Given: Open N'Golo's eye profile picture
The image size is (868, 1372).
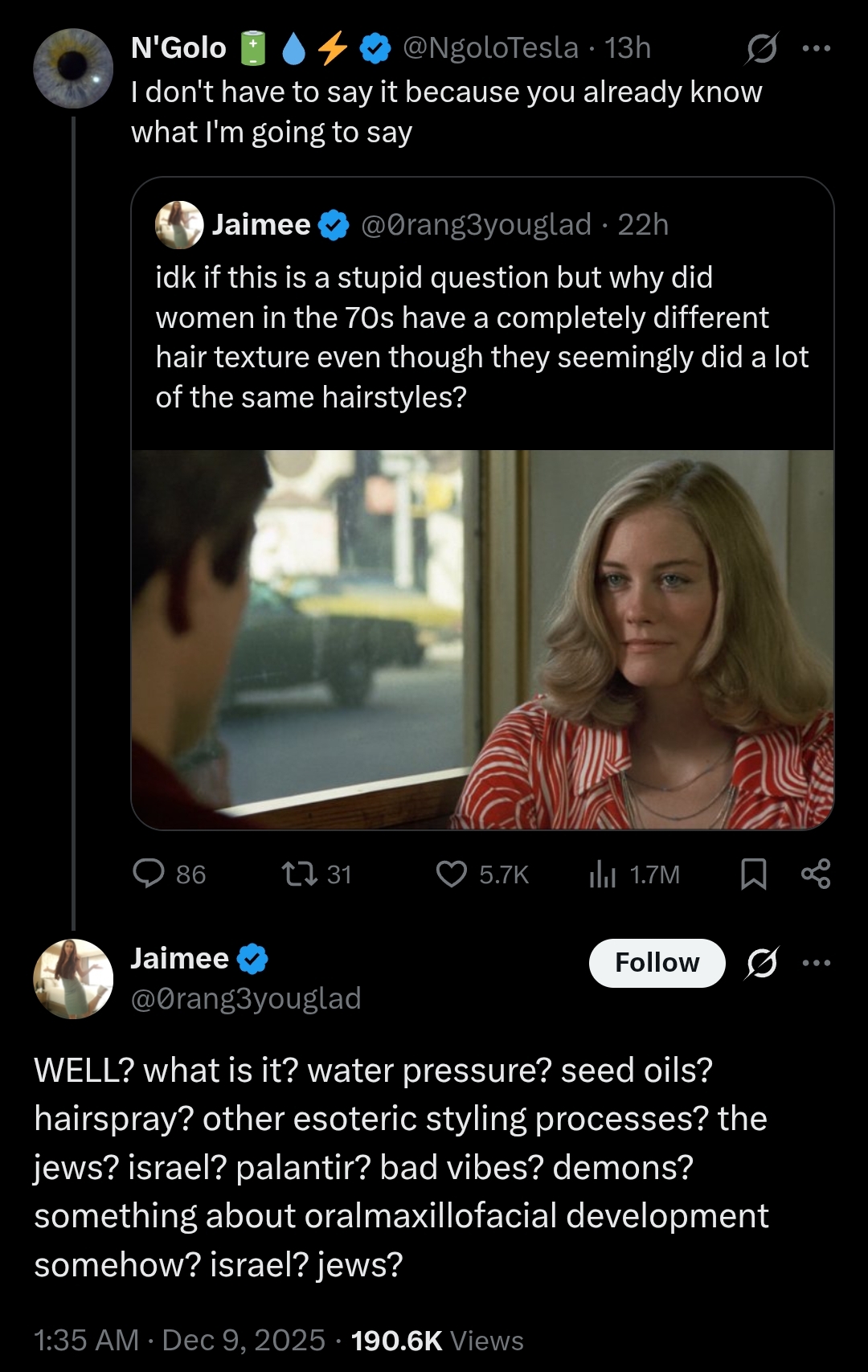Looking at the screenshot, I should point(73,68).
